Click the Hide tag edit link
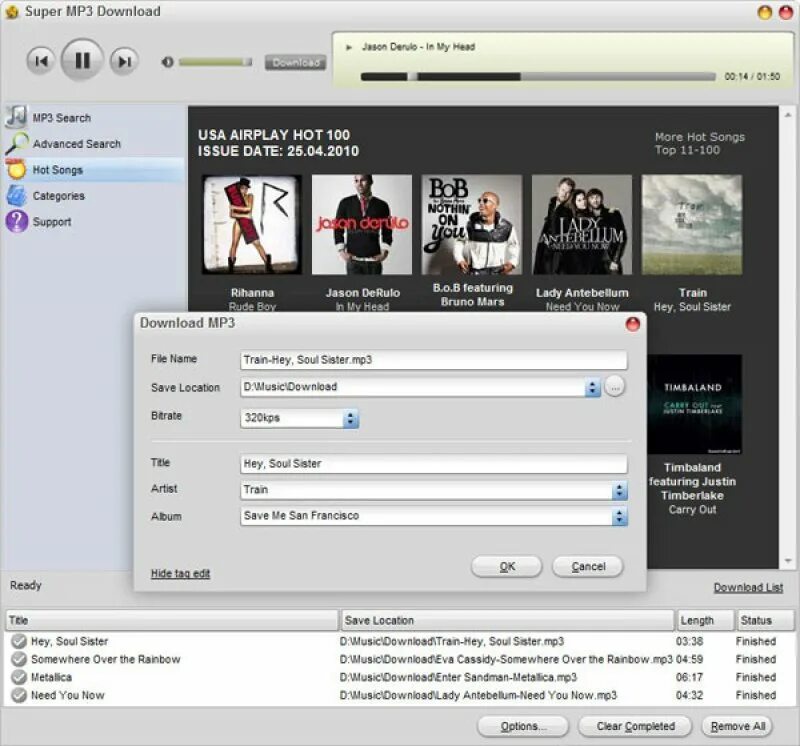 coord(180,574)
